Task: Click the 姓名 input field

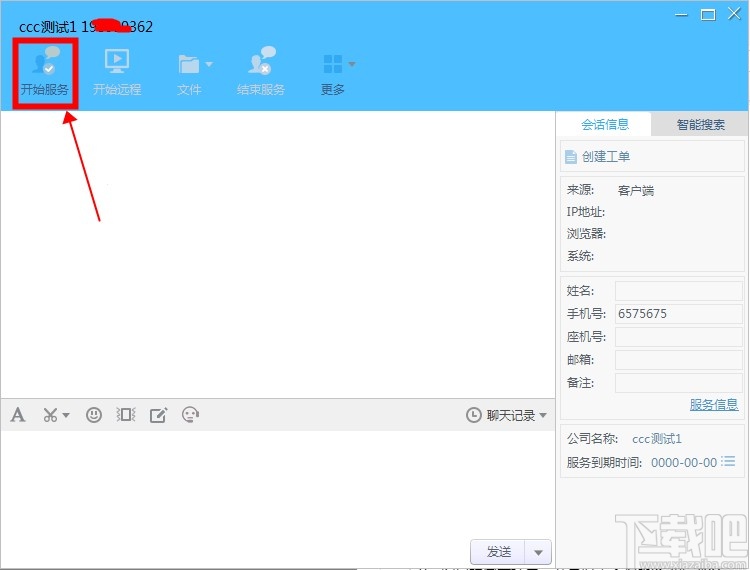Action: [x=678, y=291]
